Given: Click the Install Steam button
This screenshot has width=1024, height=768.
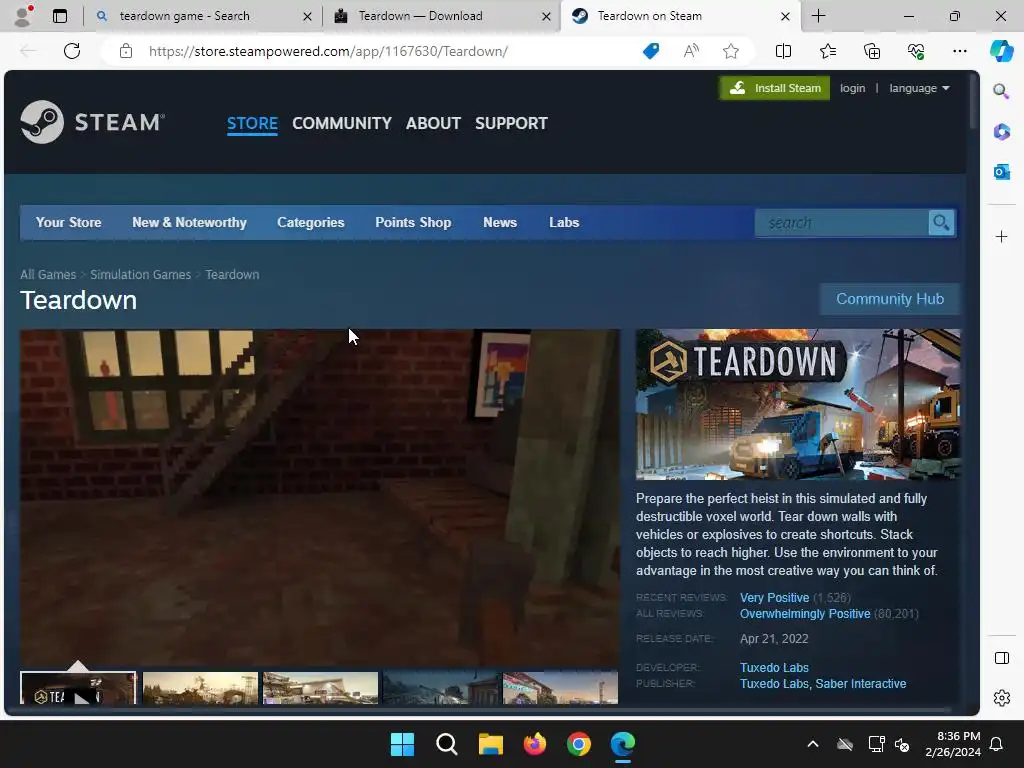Looking at the screenshot, I should [775, 88].
